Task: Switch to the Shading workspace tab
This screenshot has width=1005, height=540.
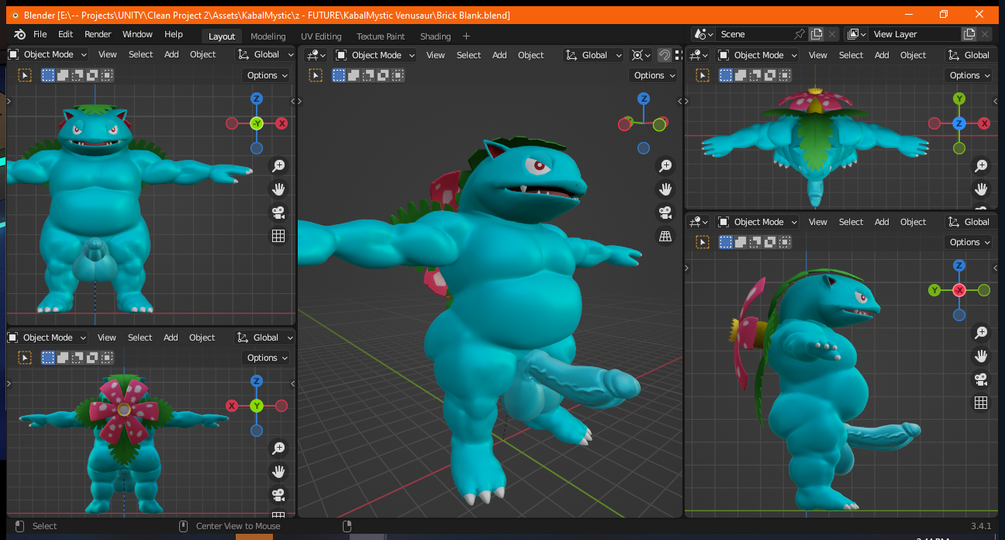Action: [x=435, y=37]
